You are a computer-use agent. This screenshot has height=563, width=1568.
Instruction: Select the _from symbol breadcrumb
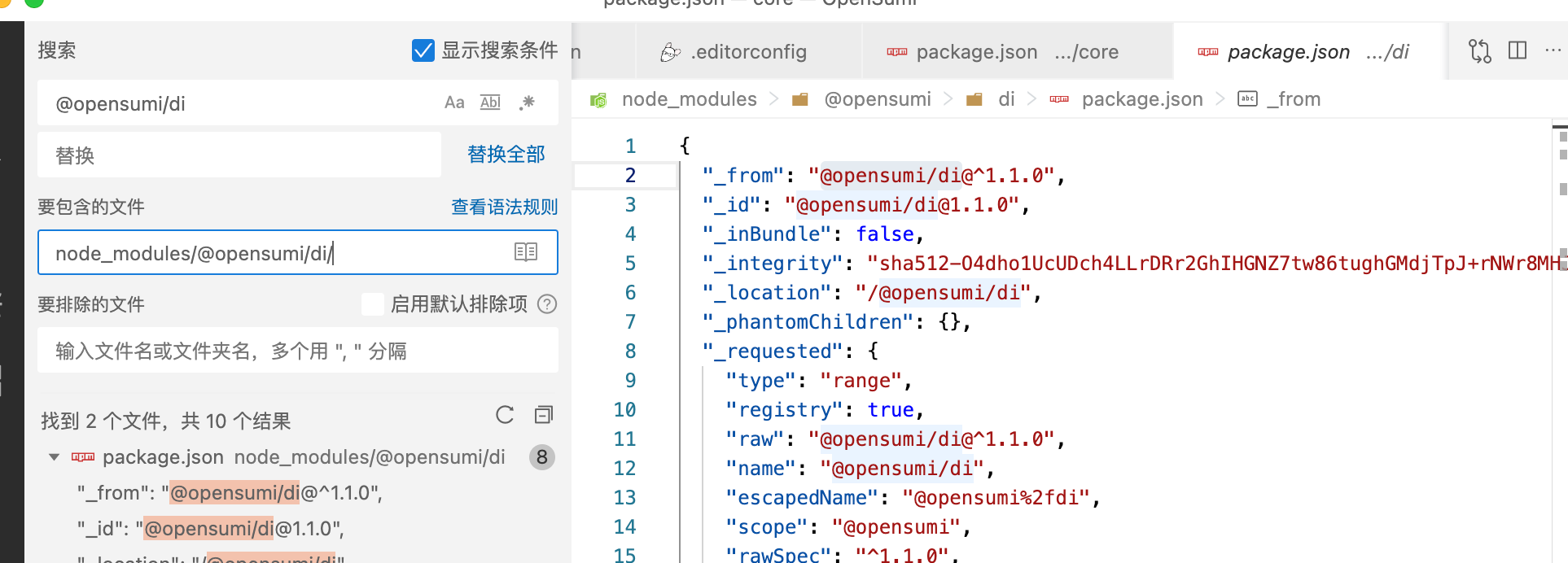tap(1294, 99)
